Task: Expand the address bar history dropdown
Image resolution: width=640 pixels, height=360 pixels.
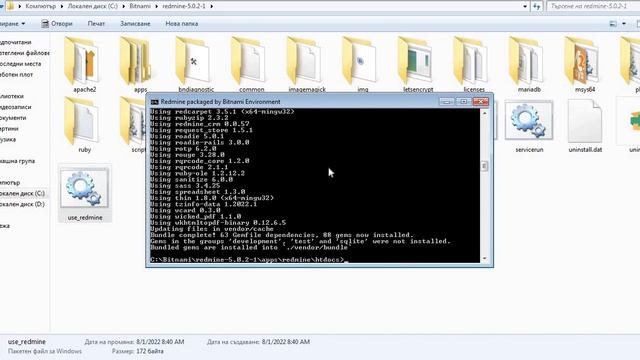Action: [524, 6]
